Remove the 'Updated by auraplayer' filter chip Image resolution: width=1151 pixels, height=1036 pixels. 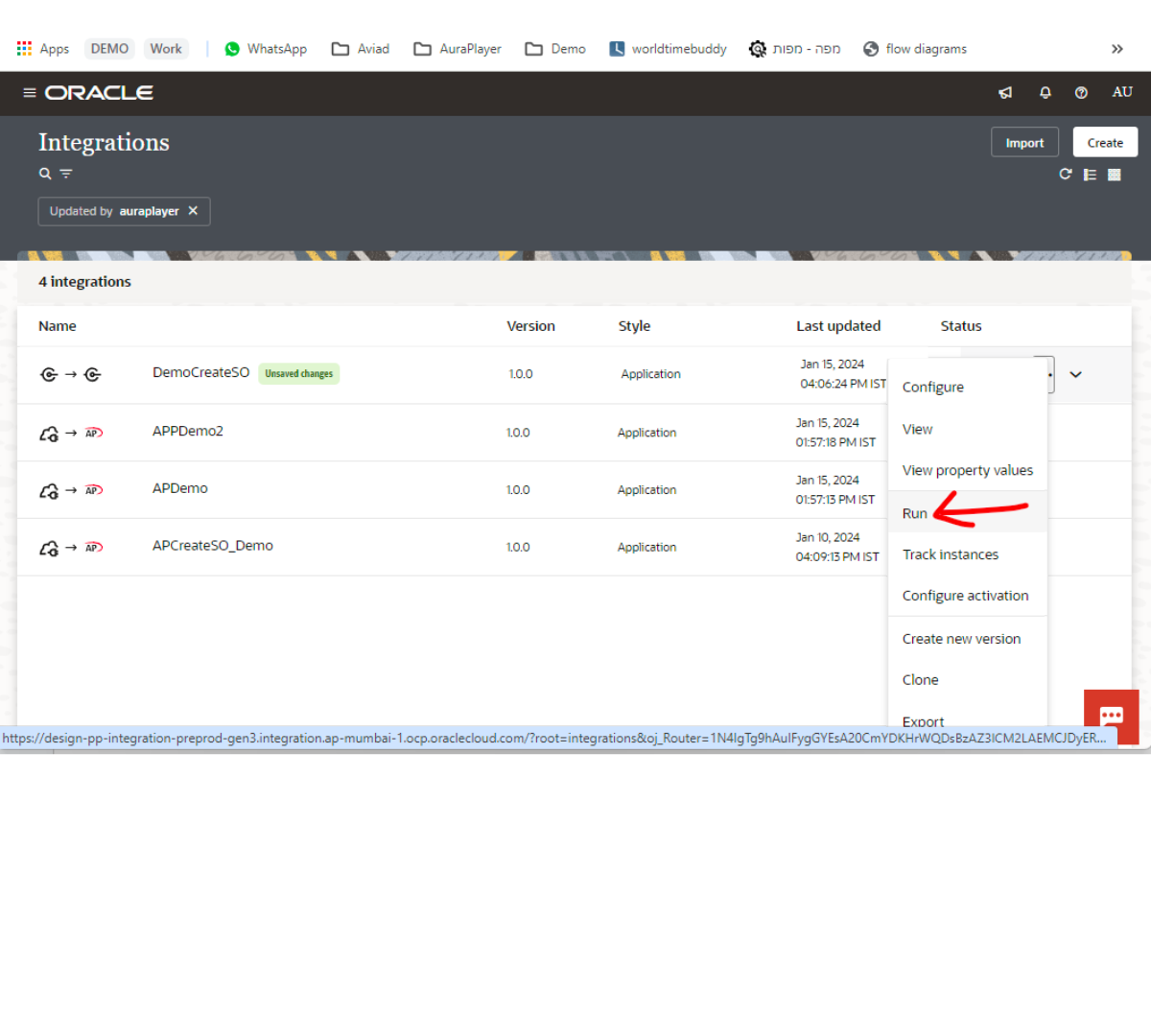(193, 211)
